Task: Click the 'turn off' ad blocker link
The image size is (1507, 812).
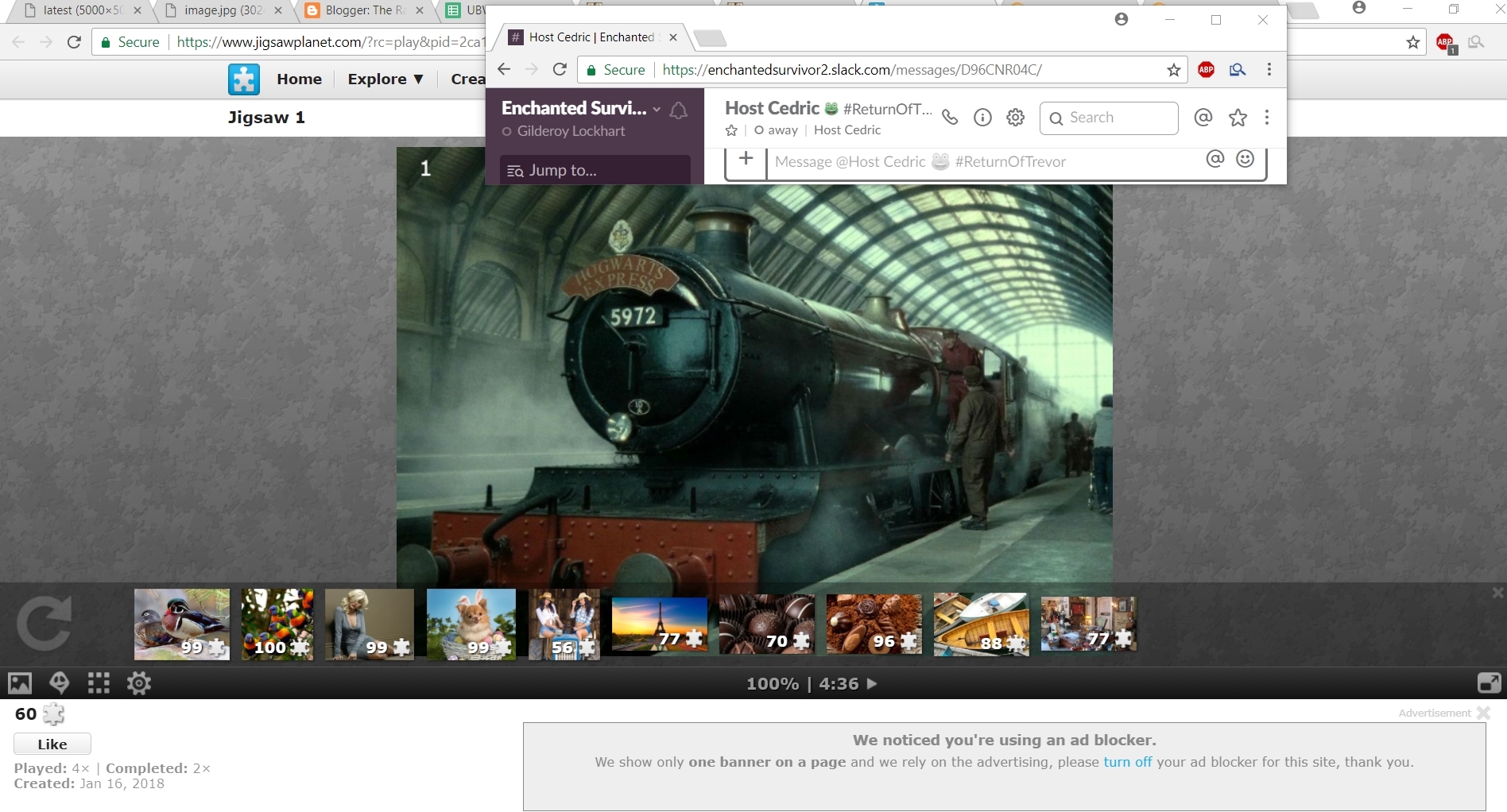Action: tap(1127, 762)
